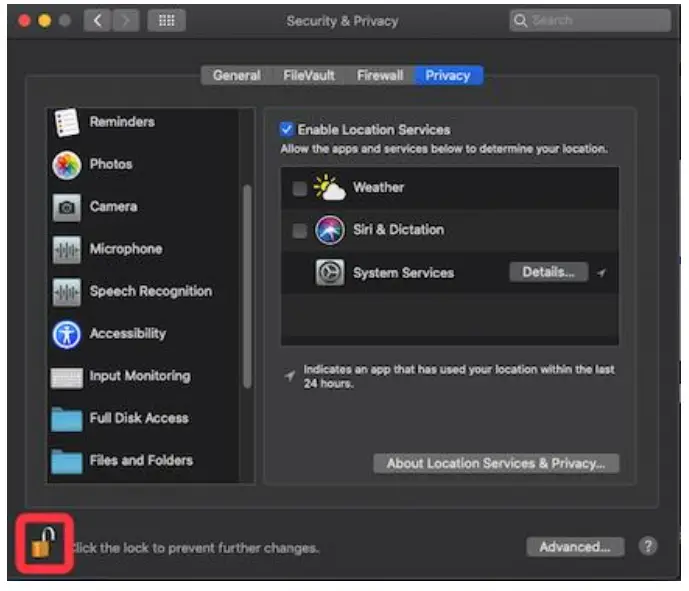This screenshot has width=689, height=591.
Task: Click the System Services label
Action: click(403, 273)
